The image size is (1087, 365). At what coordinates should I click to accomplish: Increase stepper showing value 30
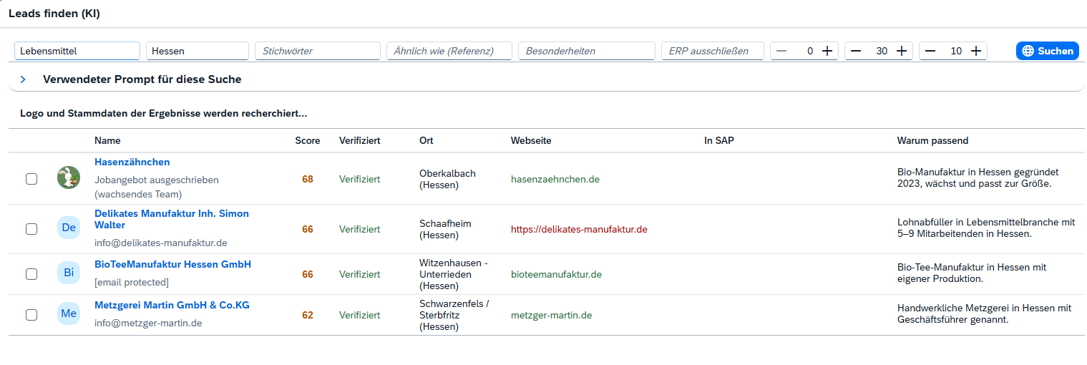pyautogui.click(x=901, y=51)
